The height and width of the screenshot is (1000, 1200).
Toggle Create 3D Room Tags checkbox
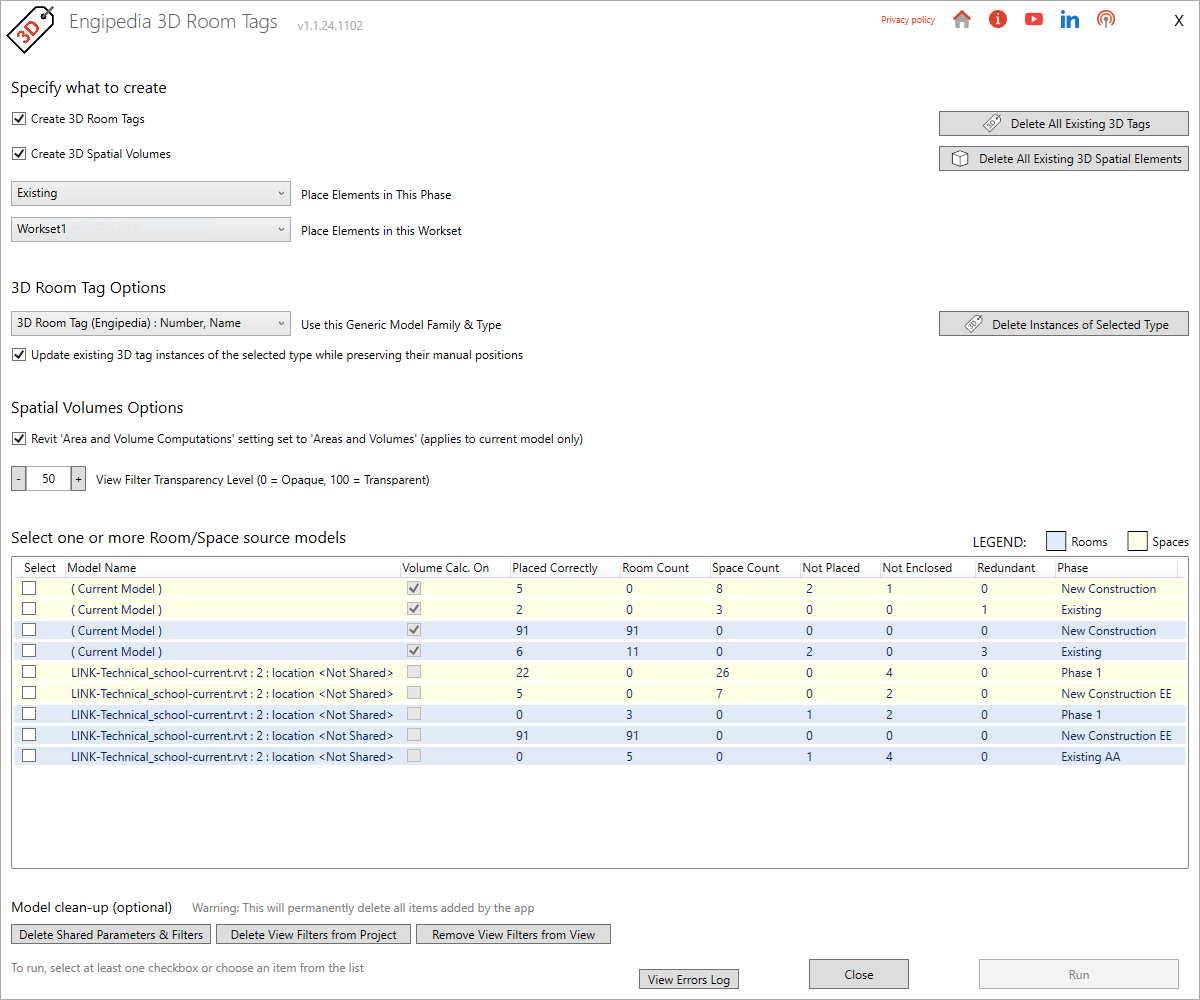click(19, 119)
